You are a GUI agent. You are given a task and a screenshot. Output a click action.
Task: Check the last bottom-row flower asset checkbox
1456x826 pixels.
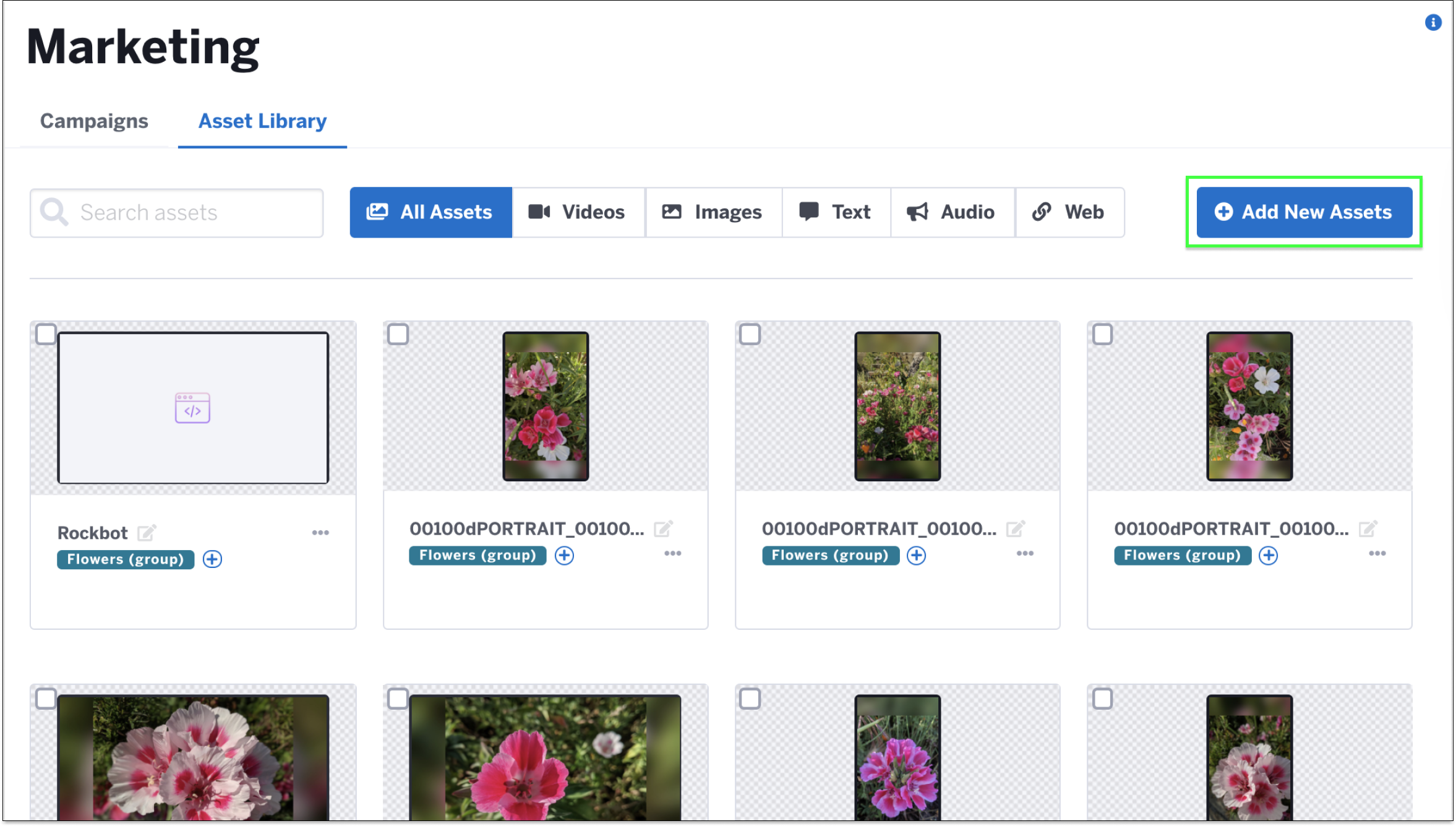[1102, 699]
